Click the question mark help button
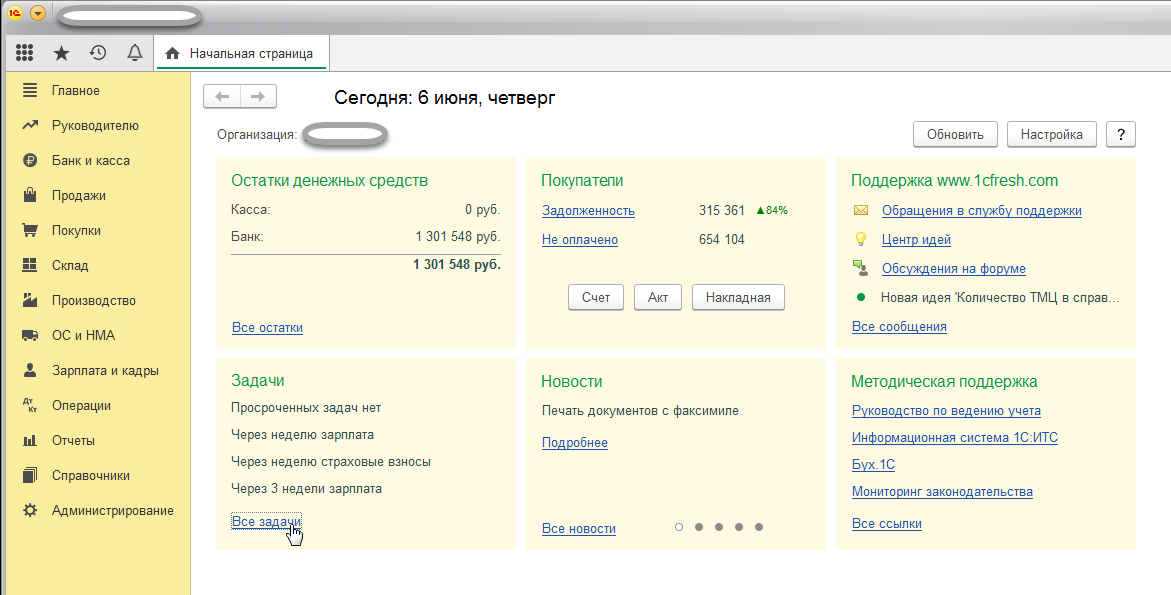 (1121, 134)
